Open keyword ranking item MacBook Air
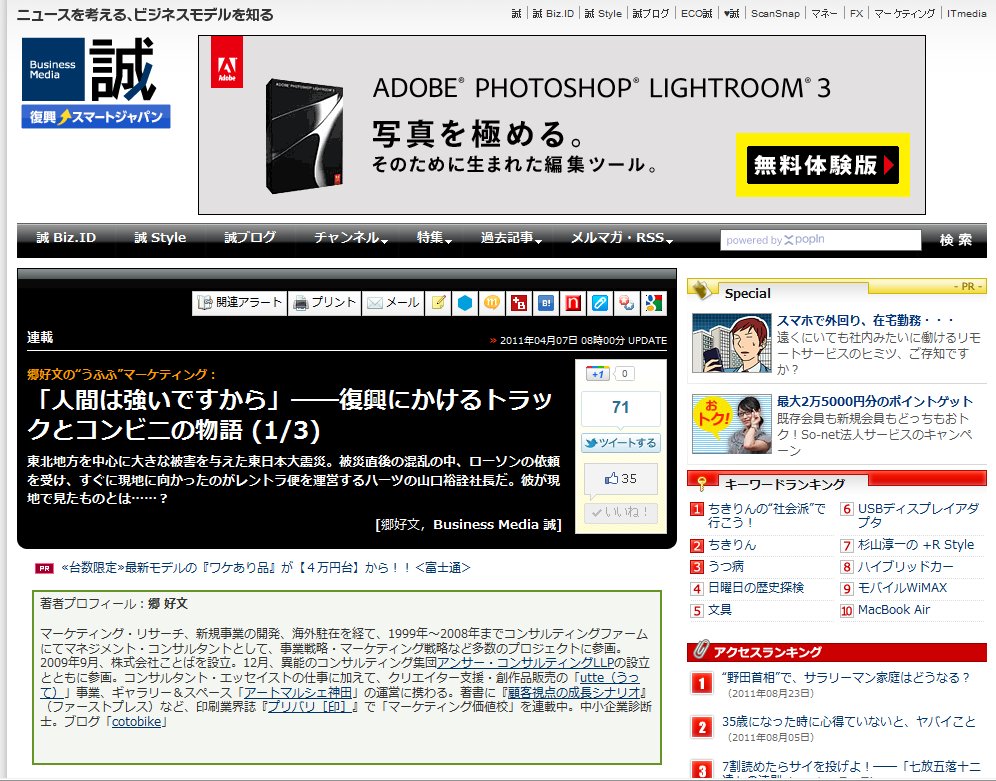The image size is (996, 781). click(894, 610)
